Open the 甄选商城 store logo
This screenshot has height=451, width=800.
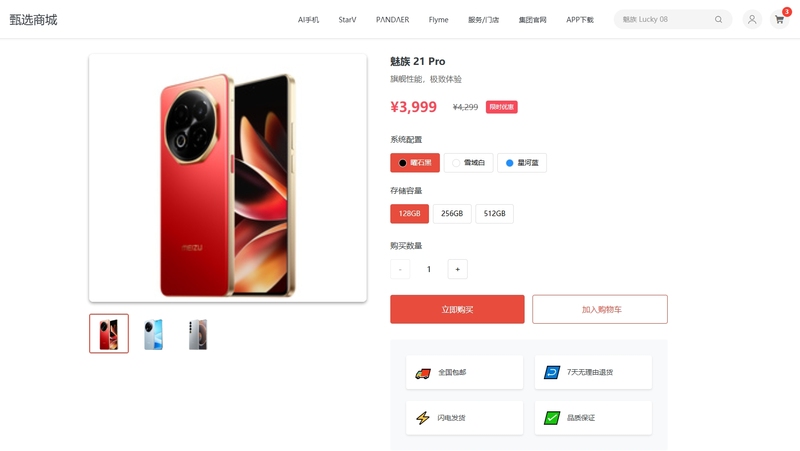click(33, 19)
